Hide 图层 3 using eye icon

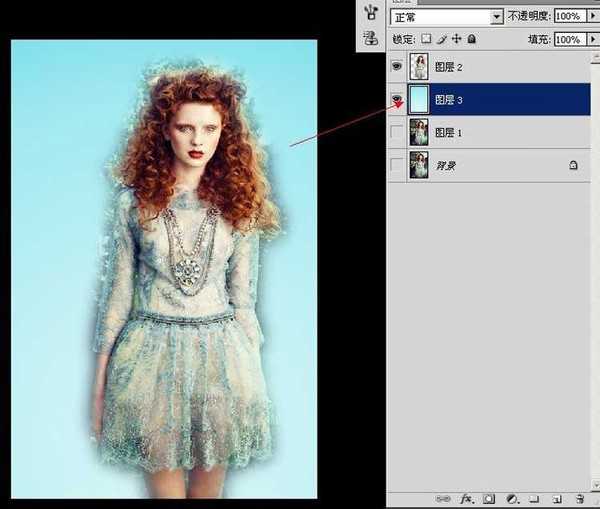point(397,98)
